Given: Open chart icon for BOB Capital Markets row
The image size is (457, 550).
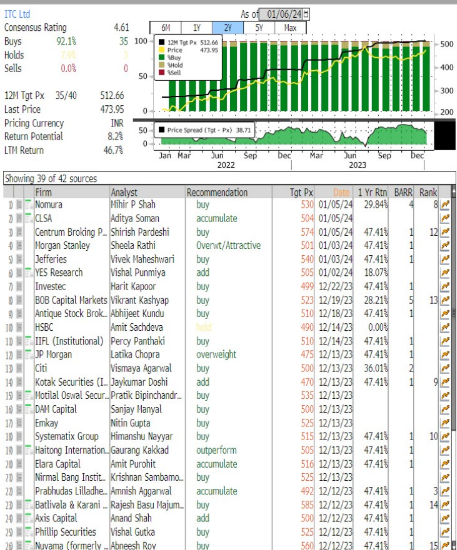Looking at the screenshot, I should coord(445,300).
